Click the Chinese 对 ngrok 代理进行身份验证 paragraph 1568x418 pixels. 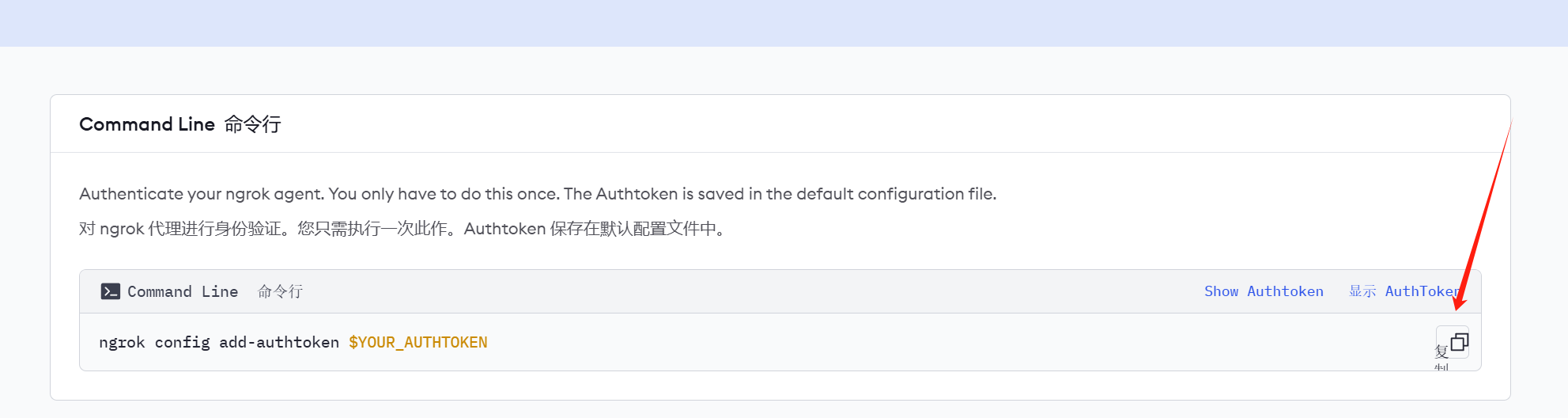[402, 229]
